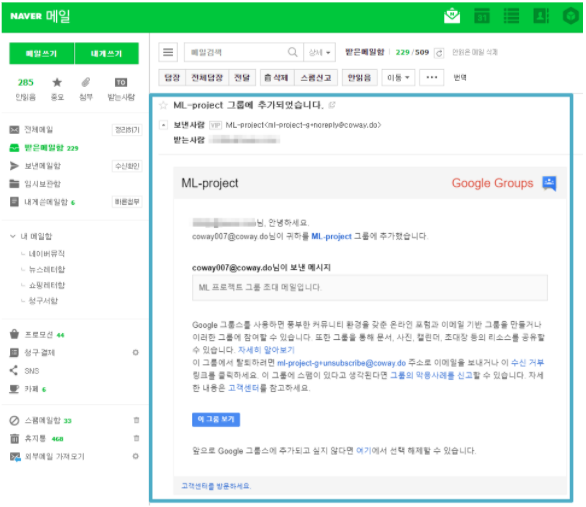The width and height of the screenshot is (586, 507).
Task: Open 네이버뮤직 subfolder
Action: pos(47,254)
